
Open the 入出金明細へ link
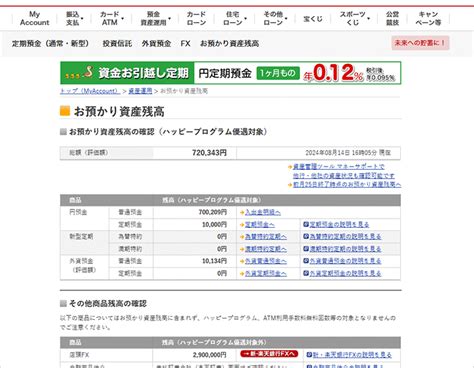coord(263,212)
